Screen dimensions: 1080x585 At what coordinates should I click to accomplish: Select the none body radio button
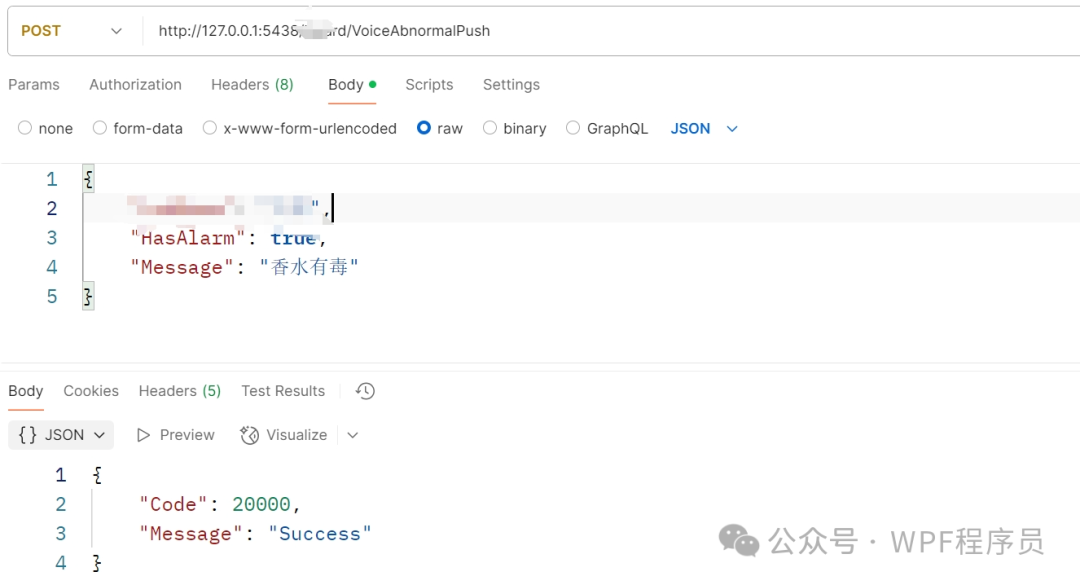click(25, 128)
